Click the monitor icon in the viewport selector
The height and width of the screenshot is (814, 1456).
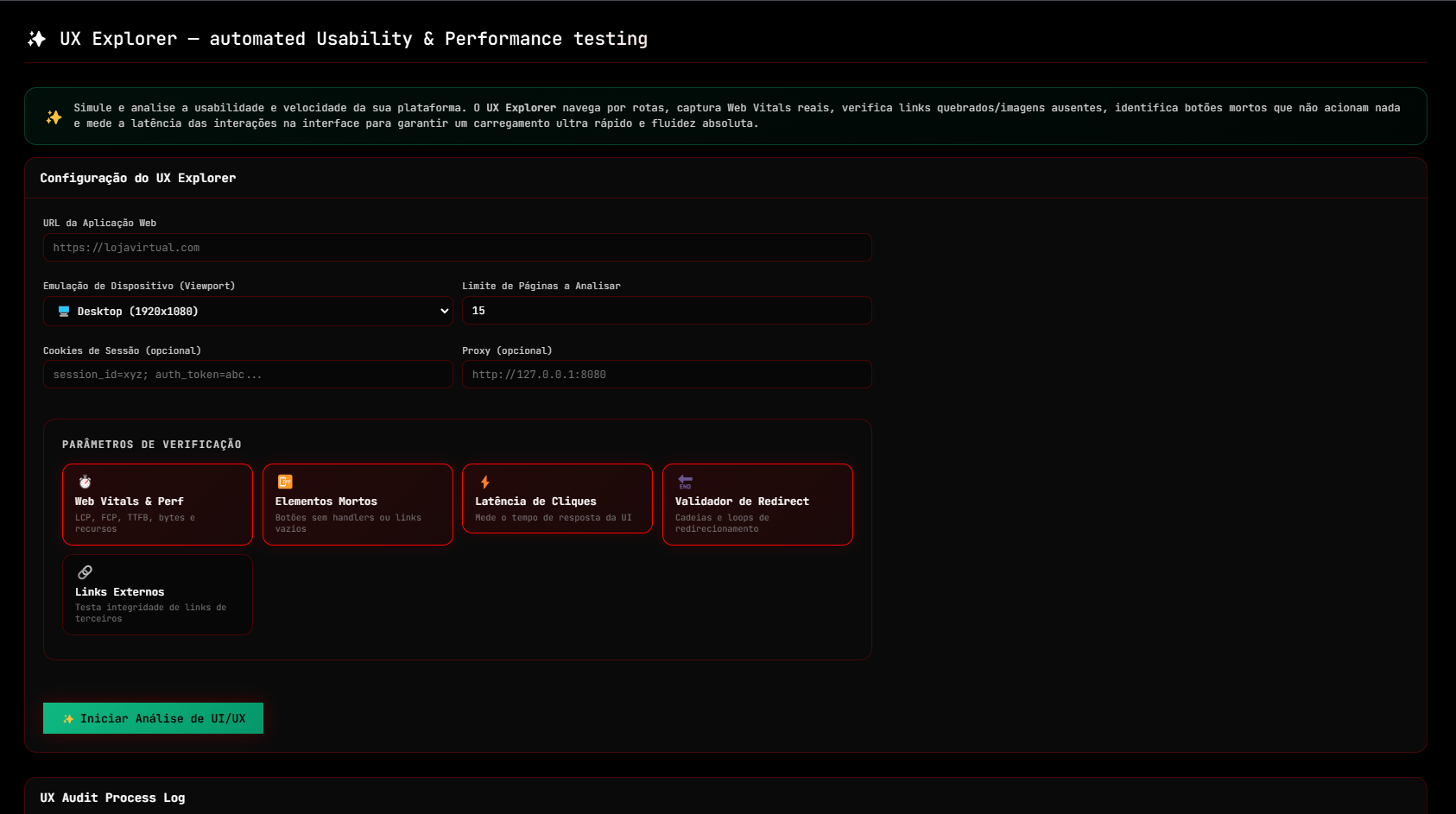click(63, 312)
